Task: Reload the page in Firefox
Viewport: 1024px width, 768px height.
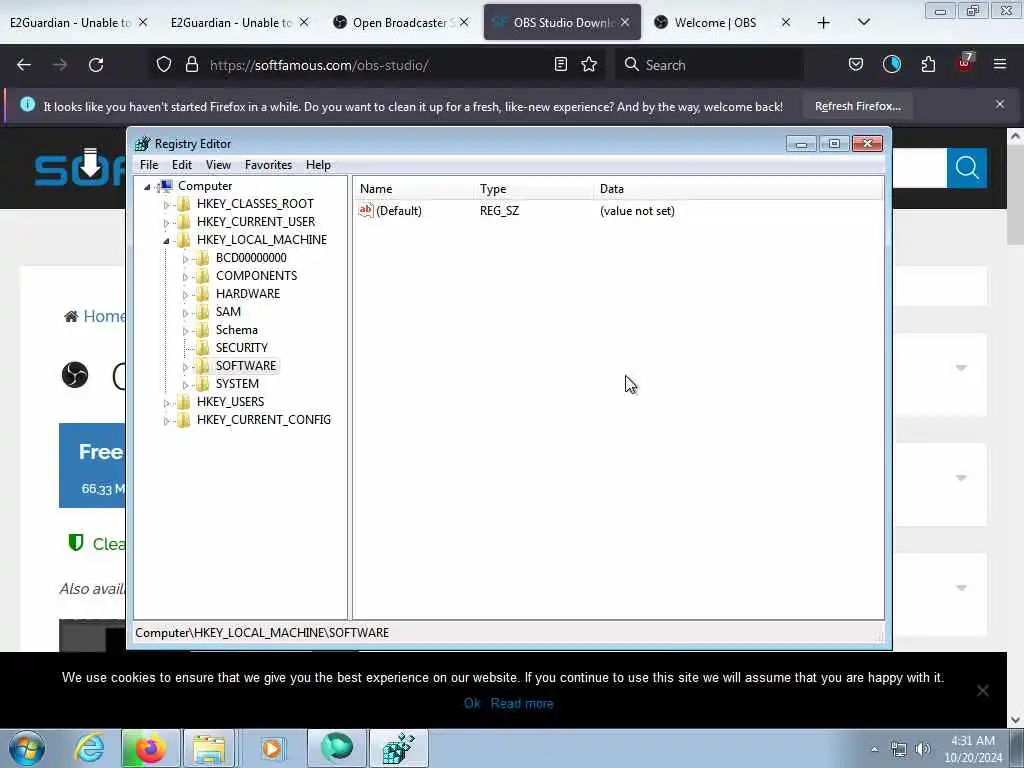Action: [96, 65]
